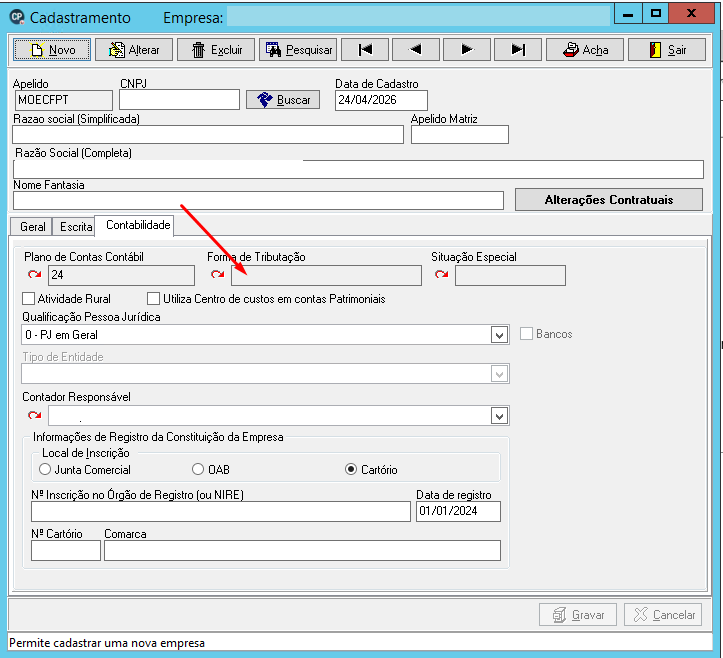723x658 pixels.
Task: Switch to the Geral tab
Action: [x=32, y=227]
